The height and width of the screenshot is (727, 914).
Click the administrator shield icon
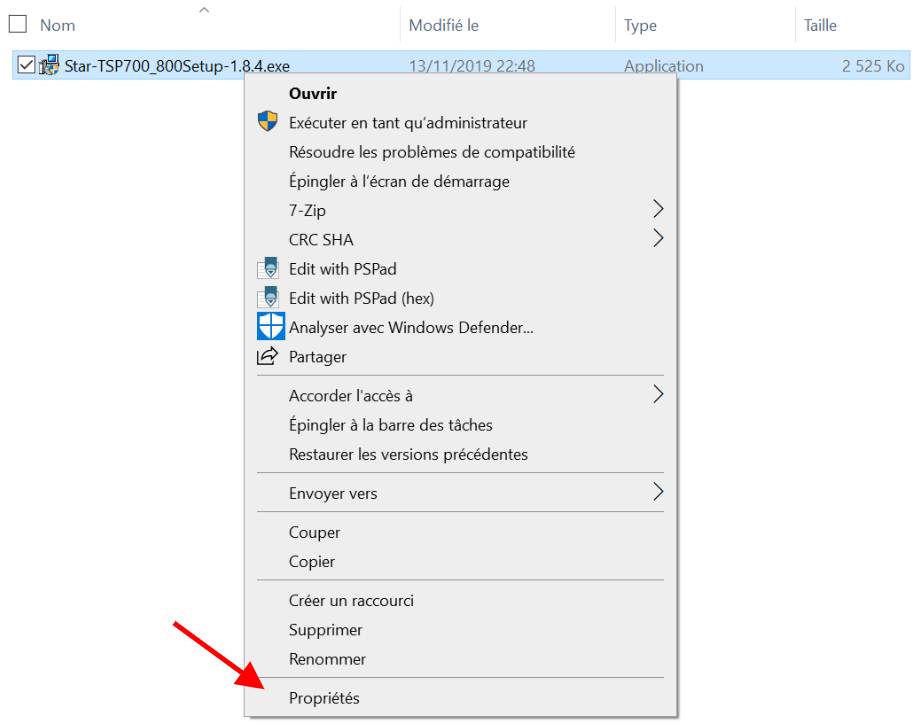267,122
